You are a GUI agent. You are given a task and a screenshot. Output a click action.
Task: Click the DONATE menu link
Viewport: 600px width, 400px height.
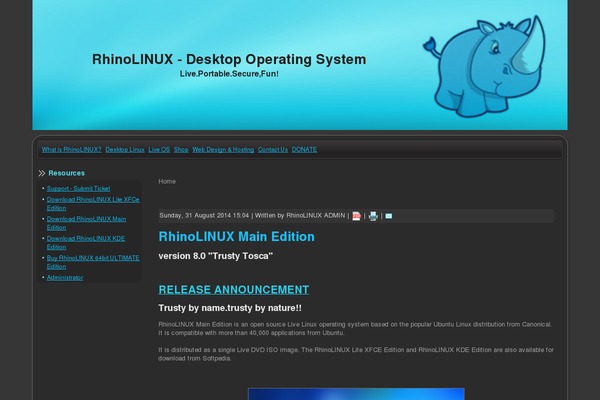click(x=304, y=150)
